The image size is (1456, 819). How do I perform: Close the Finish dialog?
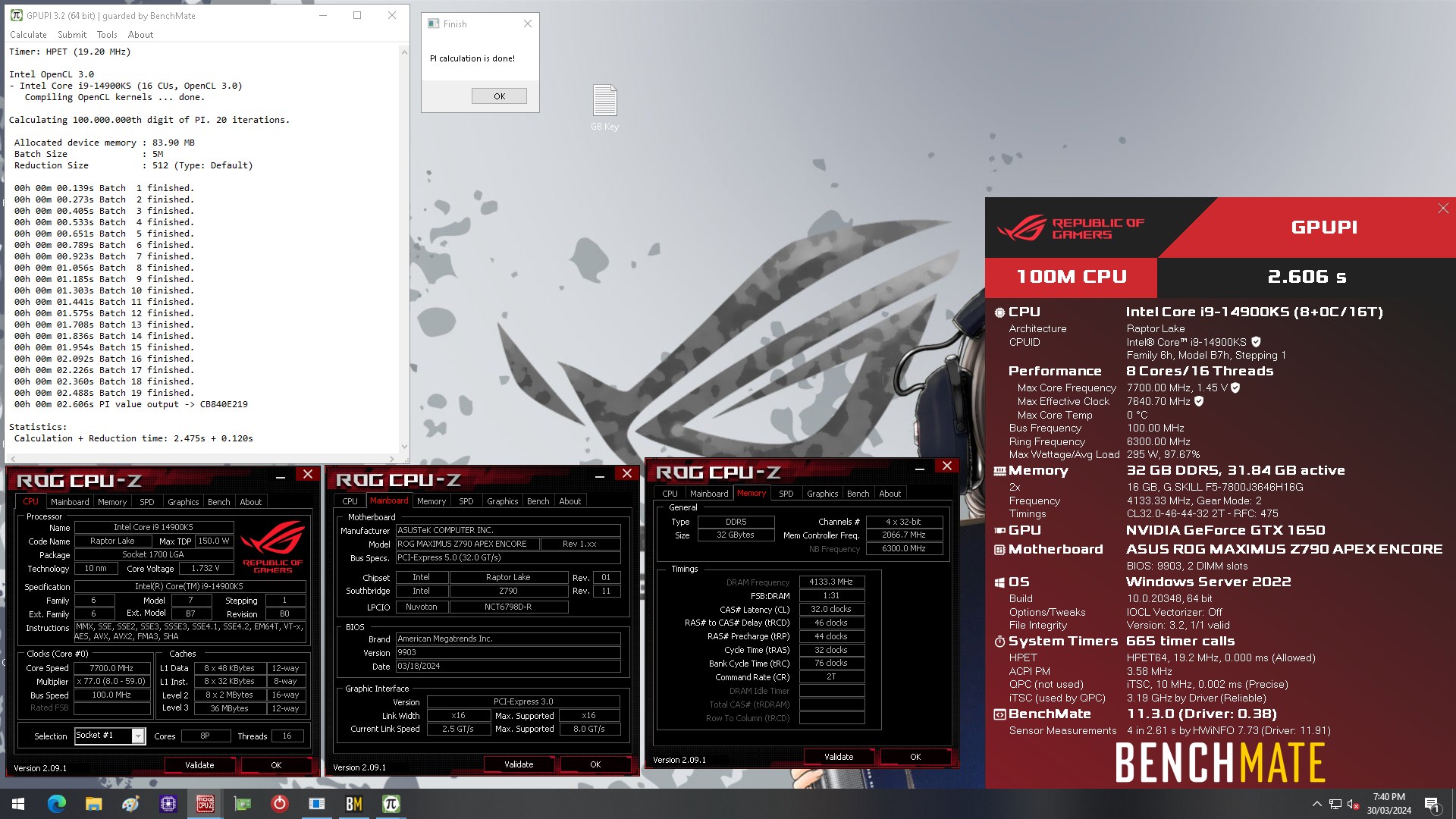pyautogui.click(x=528, y=24)
